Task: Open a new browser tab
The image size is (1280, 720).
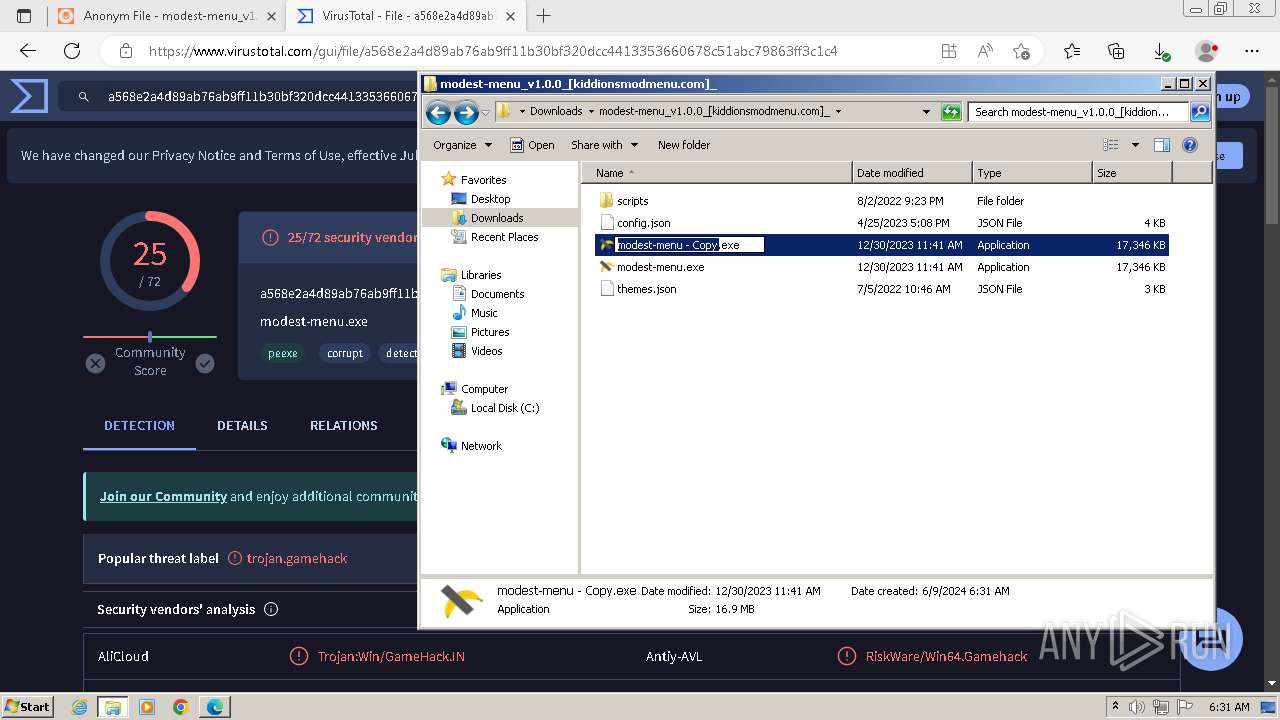Action: click(x=544, y=16)
